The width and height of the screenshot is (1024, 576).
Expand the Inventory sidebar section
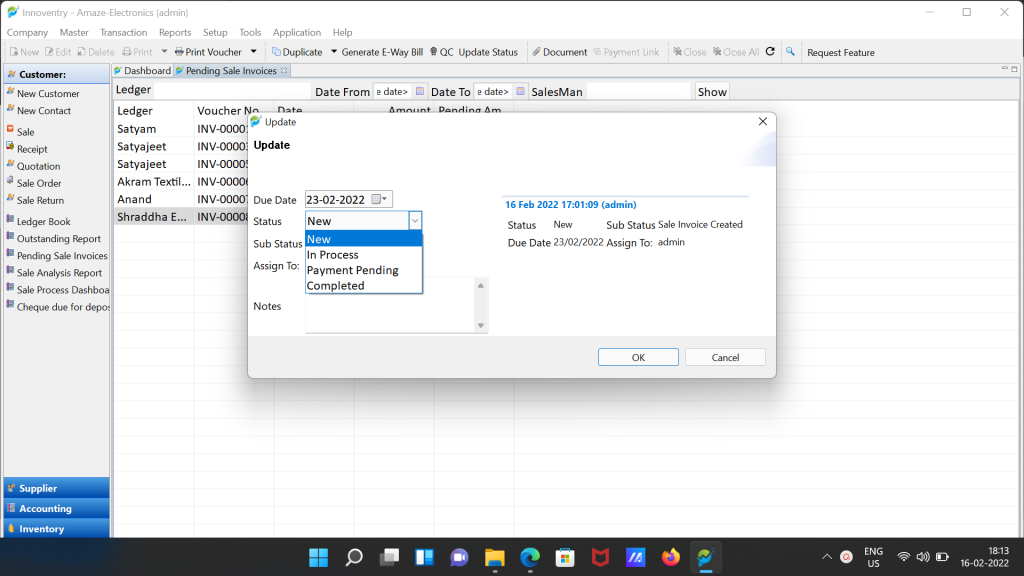click(x=57, y=528)
